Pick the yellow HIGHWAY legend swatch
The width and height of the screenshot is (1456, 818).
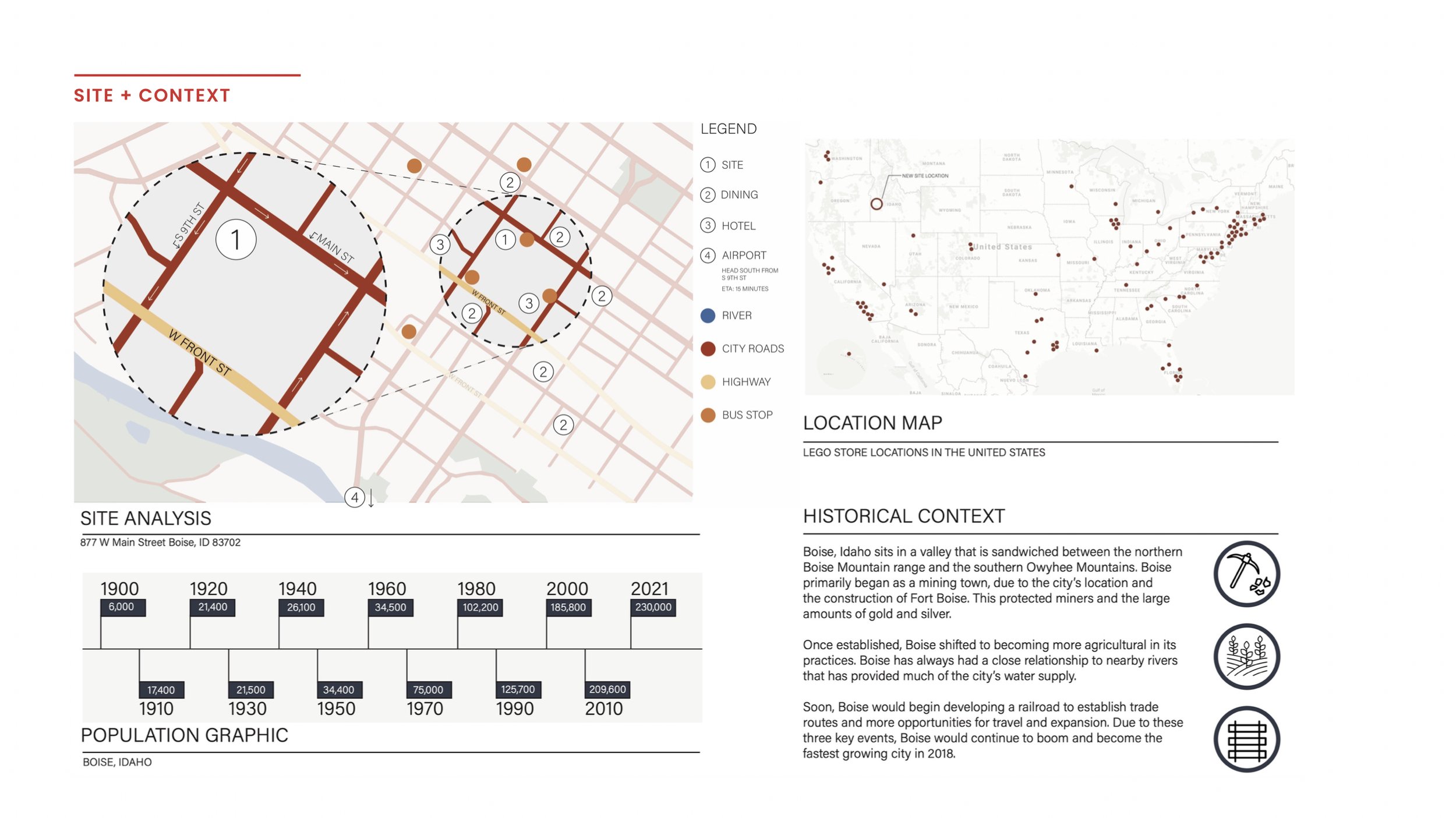pos(708,382)
